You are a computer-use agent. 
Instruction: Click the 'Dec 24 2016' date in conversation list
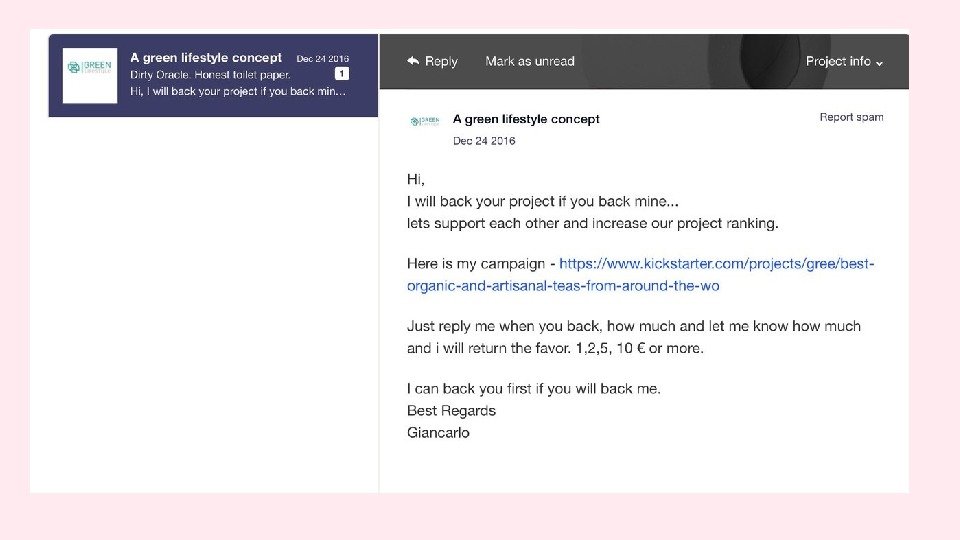[x=323, y=59]
